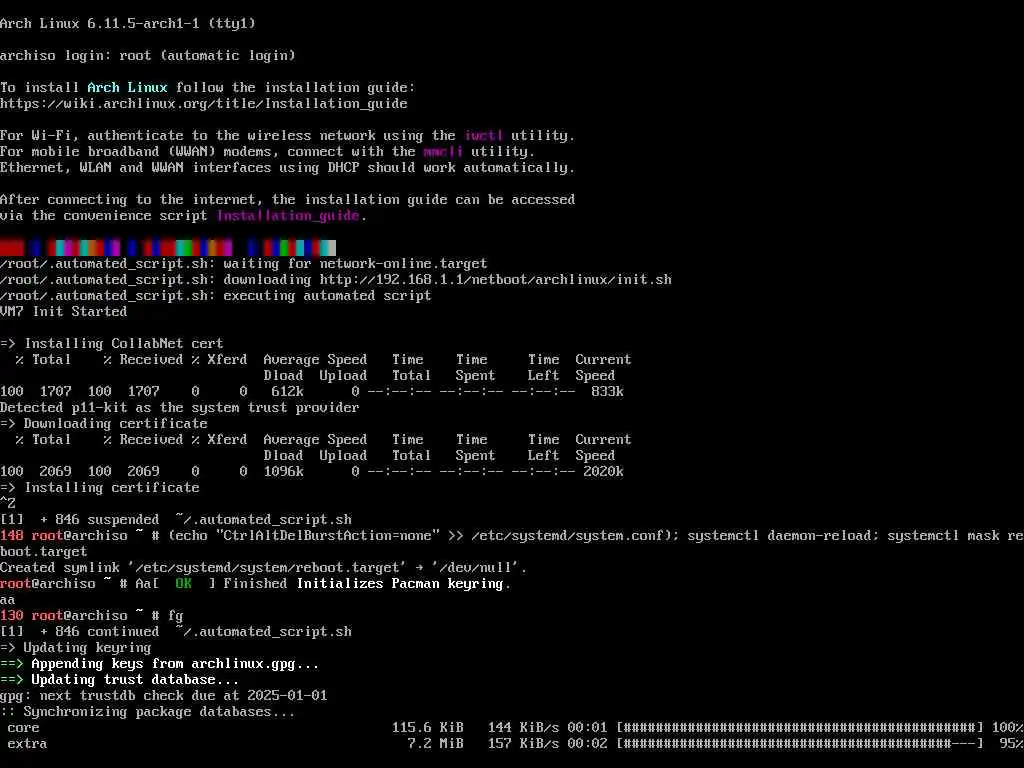Click the '^Z' suspend character line

pyautogui.click(x=8, y=504)
